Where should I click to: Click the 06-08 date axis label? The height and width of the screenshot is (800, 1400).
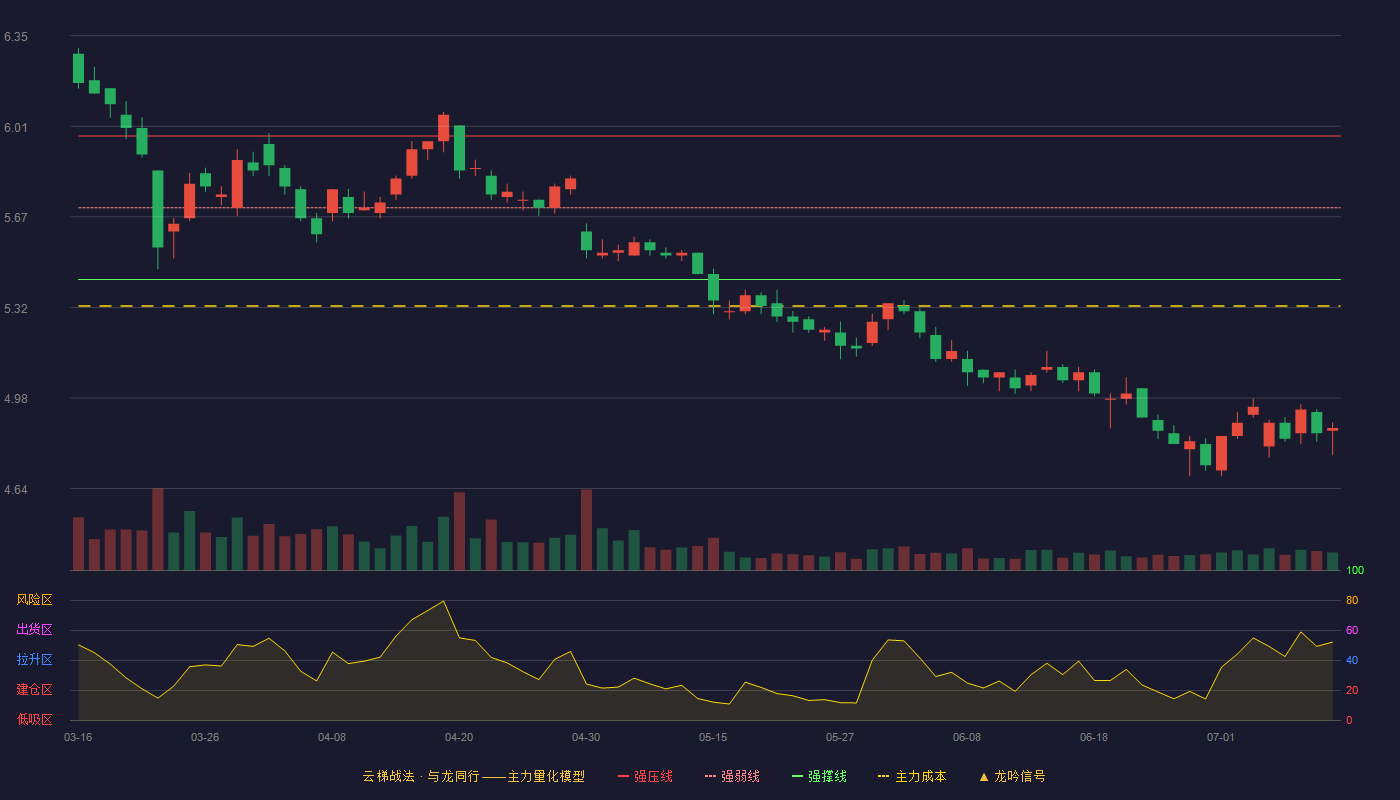967,737
